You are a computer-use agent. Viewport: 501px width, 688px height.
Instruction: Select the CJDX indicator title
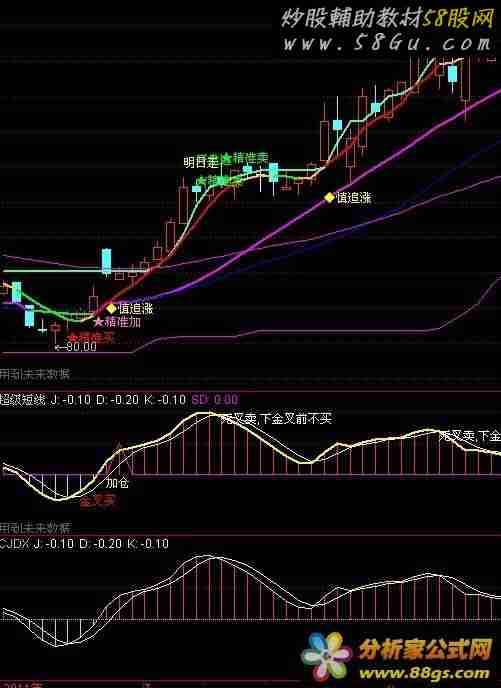pyautogui.click(x=14, y=544)
